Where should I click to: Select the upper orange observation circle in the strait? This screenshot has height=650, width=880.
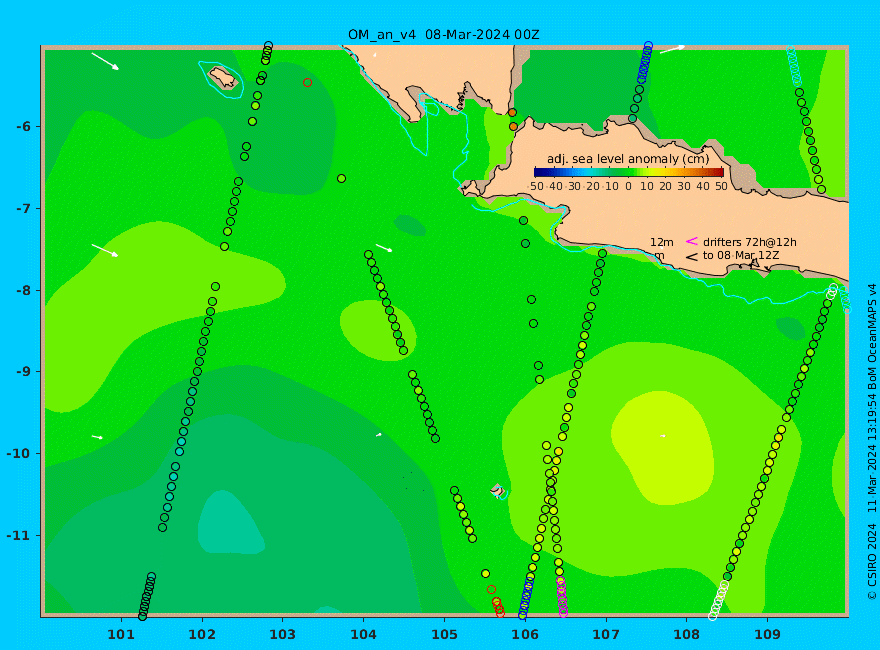coord(512,113)
